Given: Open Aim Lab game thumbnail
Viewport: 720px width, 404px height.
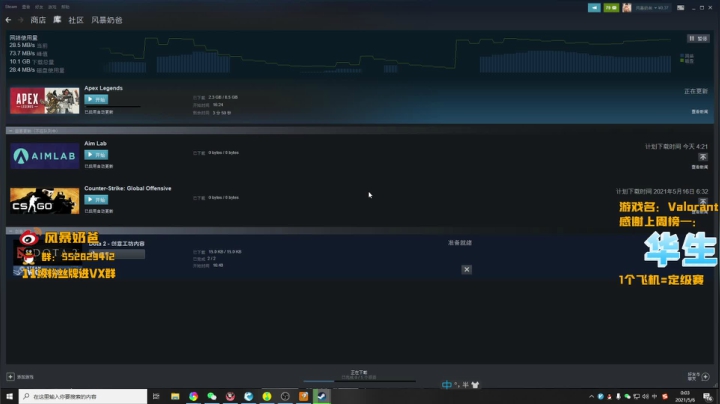Looking at the screenshot, I should tap(45, 156).
